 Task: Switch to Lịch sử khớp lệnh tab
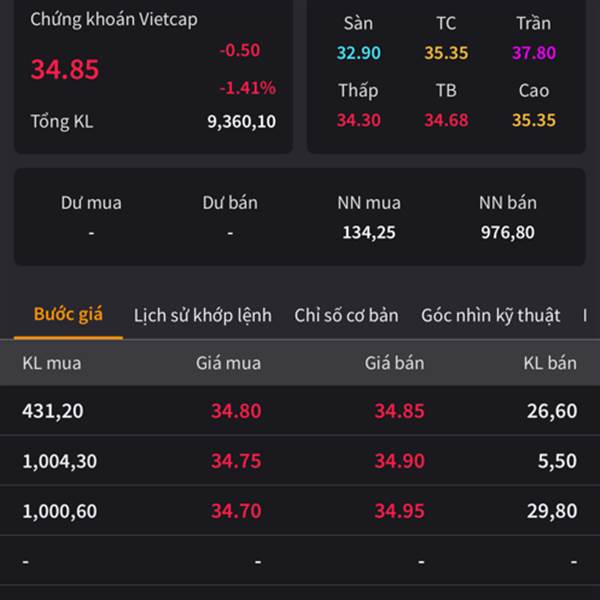[203, 316]
